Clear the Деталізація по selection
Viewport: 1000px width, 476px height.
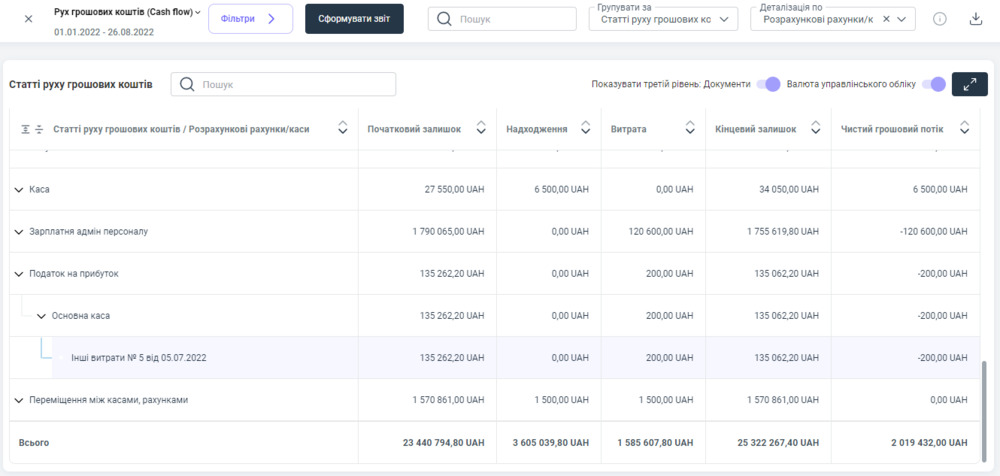pyautogui.click(x=886, y=19)
